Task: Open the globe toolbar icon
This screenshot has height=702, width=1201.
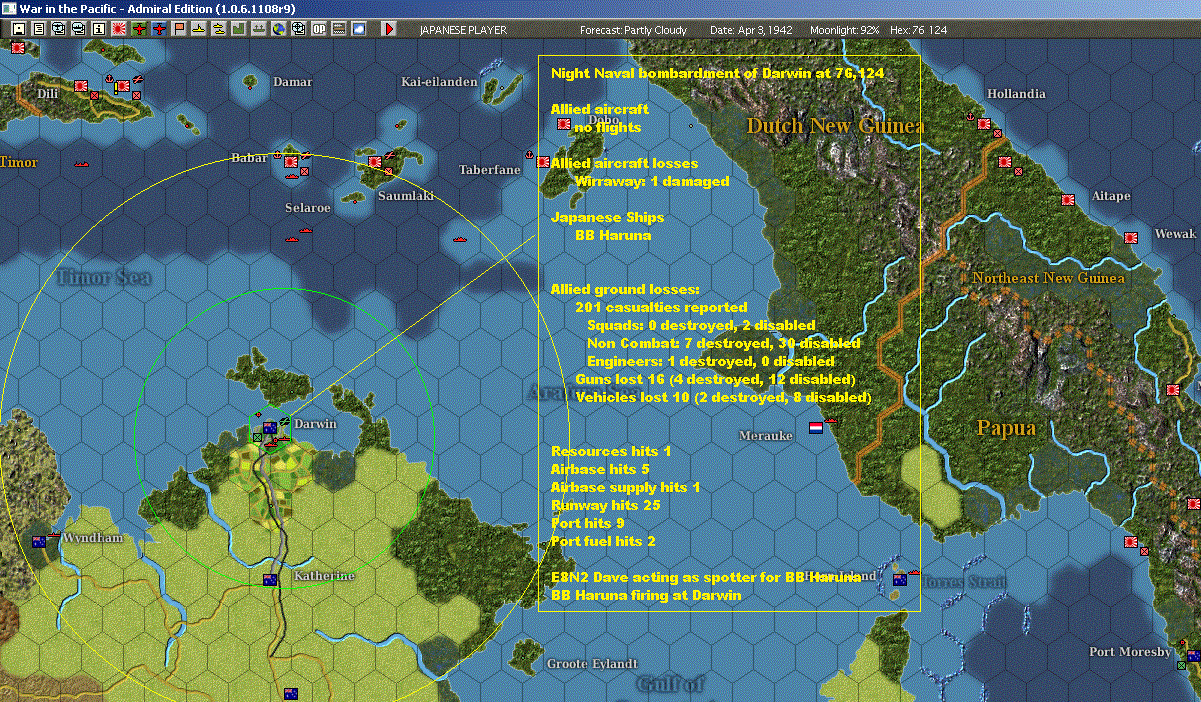Action: 278,29
